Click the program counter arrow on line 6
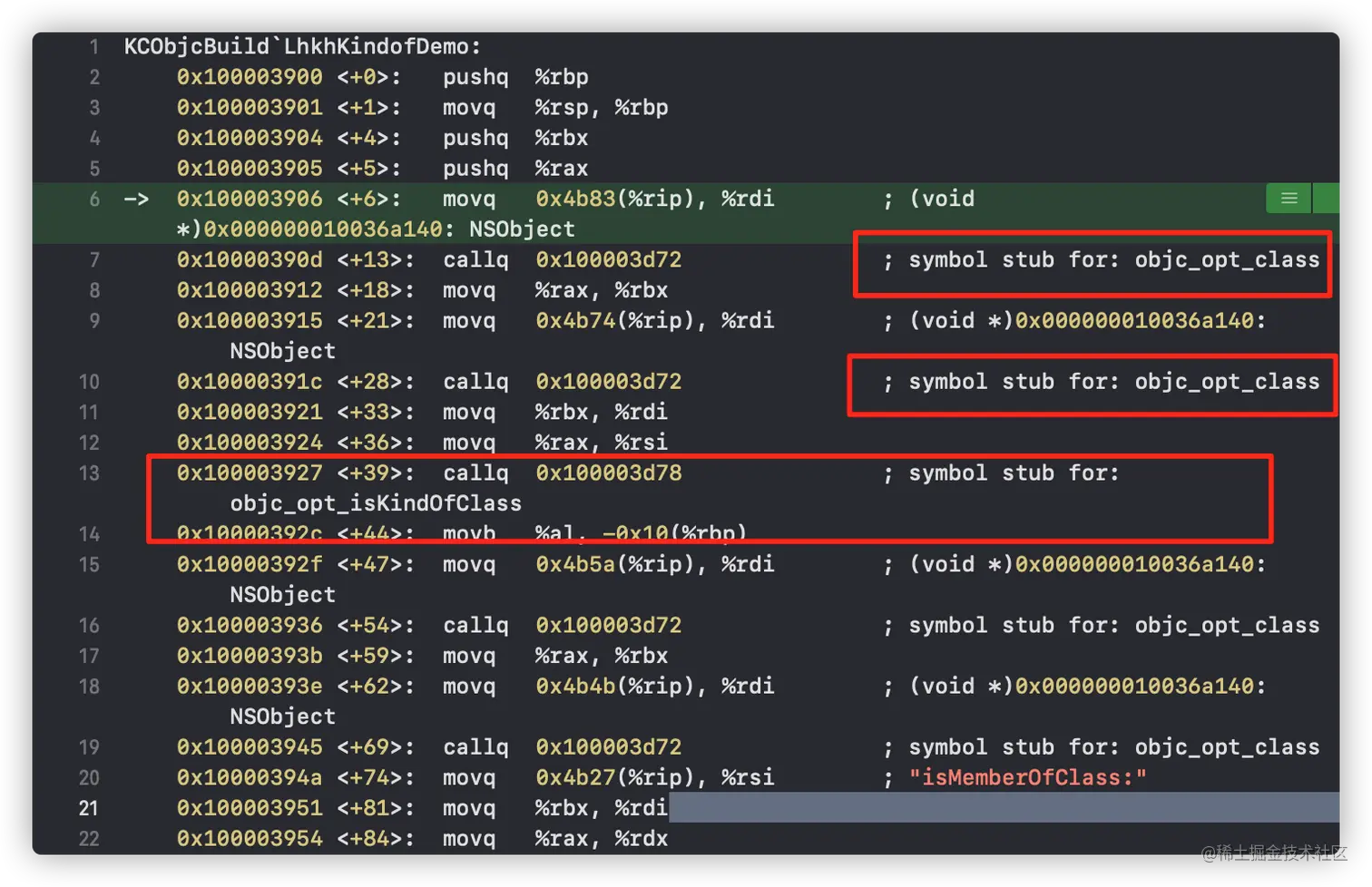The image size is (1372, 887). point(136,199)
